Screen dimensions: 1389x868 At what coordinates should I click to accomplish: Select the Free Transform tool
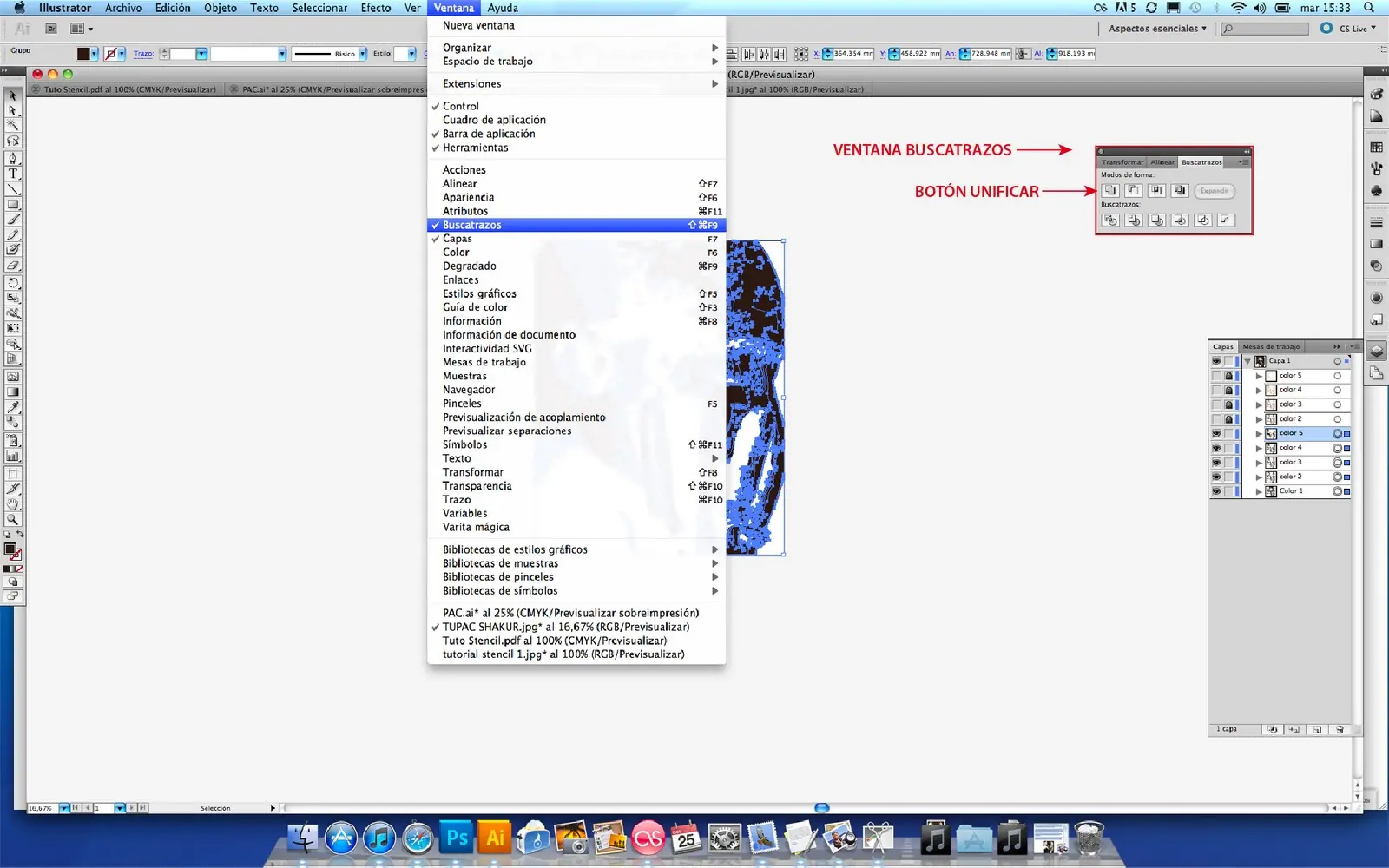click(x=13, y=328)
